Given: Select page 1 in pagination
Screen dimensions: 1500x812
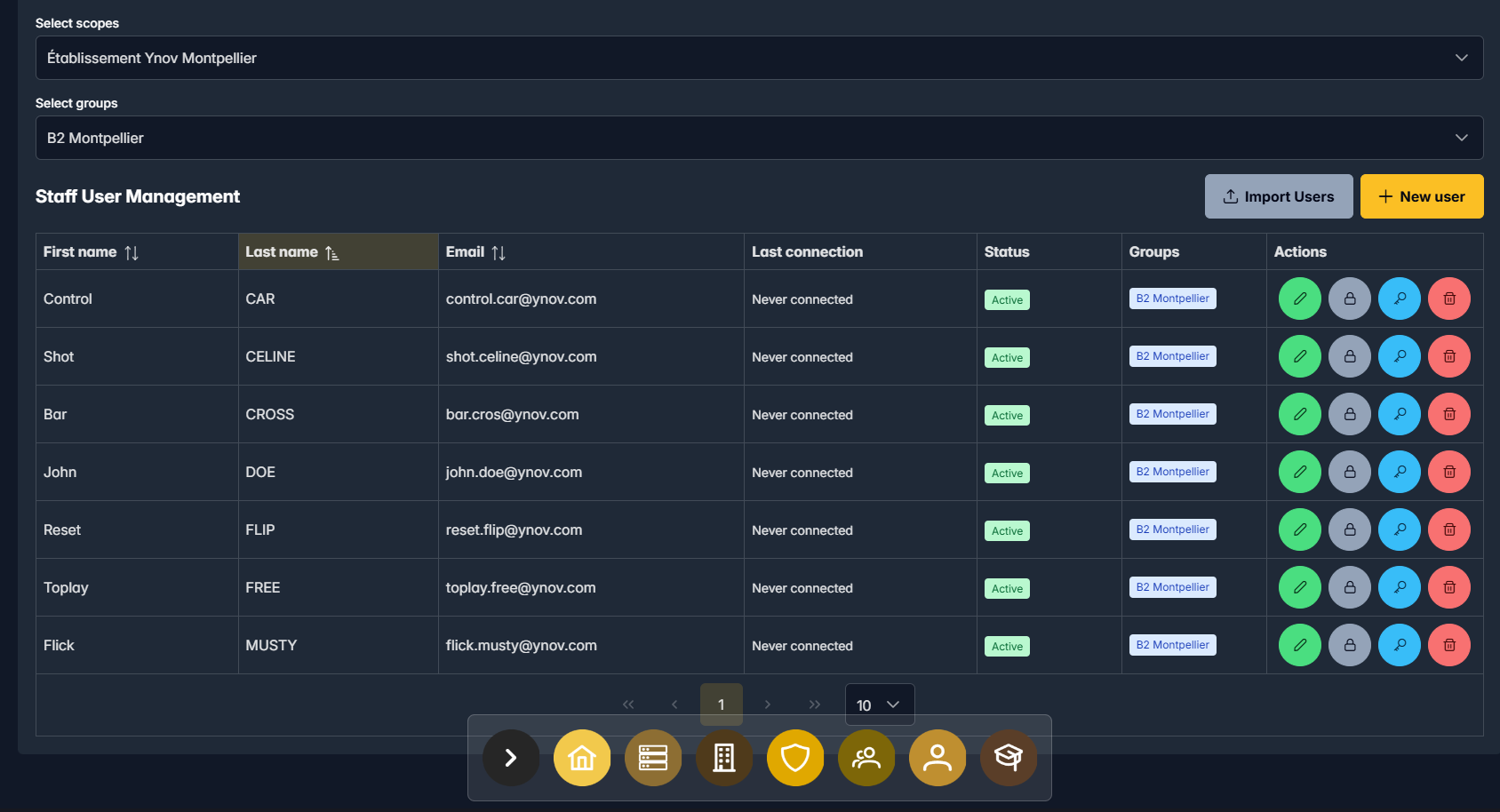Looking at the screenshot, I should point(721,705).
